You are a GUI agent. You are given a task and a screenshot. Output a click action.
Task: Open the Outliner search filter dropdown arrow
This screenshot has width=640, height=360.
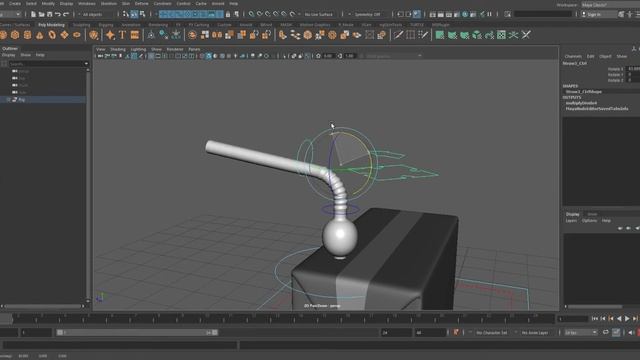86,64
